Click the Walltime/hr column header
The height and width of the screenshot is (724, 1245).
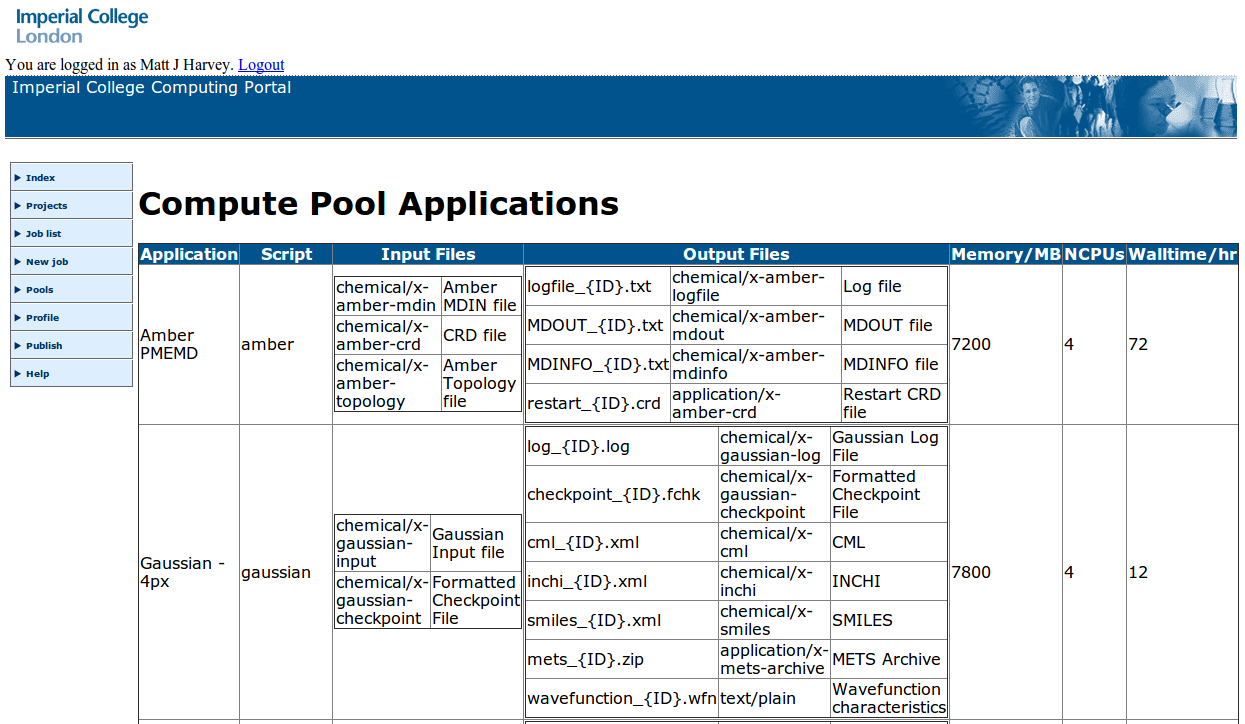(x=1182, y=255)
